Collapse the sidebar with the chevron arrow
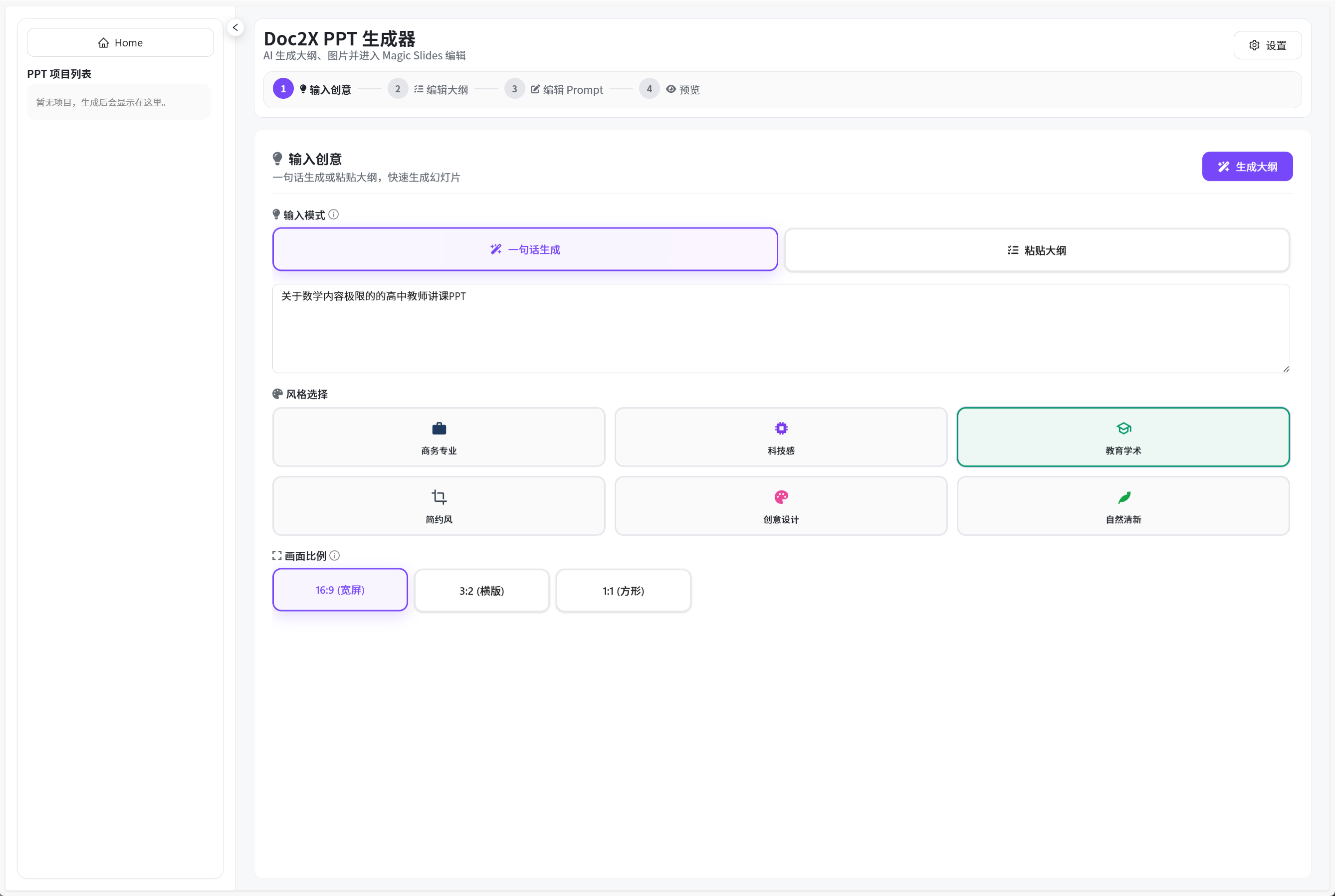Viewport: 1335px width, 896px height. tap(235, 27)
